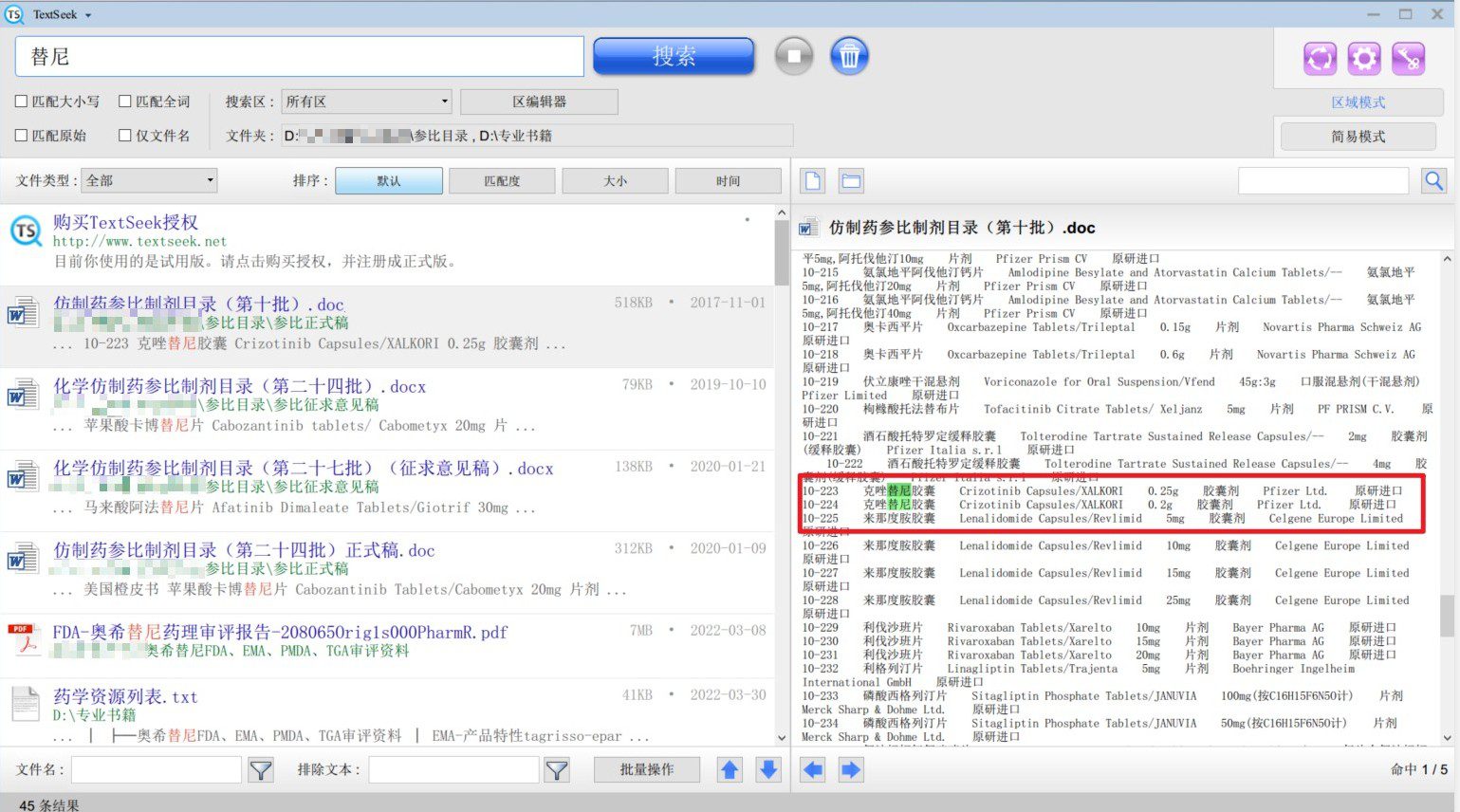
Task: Go to previous result with blue up arrow
Action: click(730, 769)
